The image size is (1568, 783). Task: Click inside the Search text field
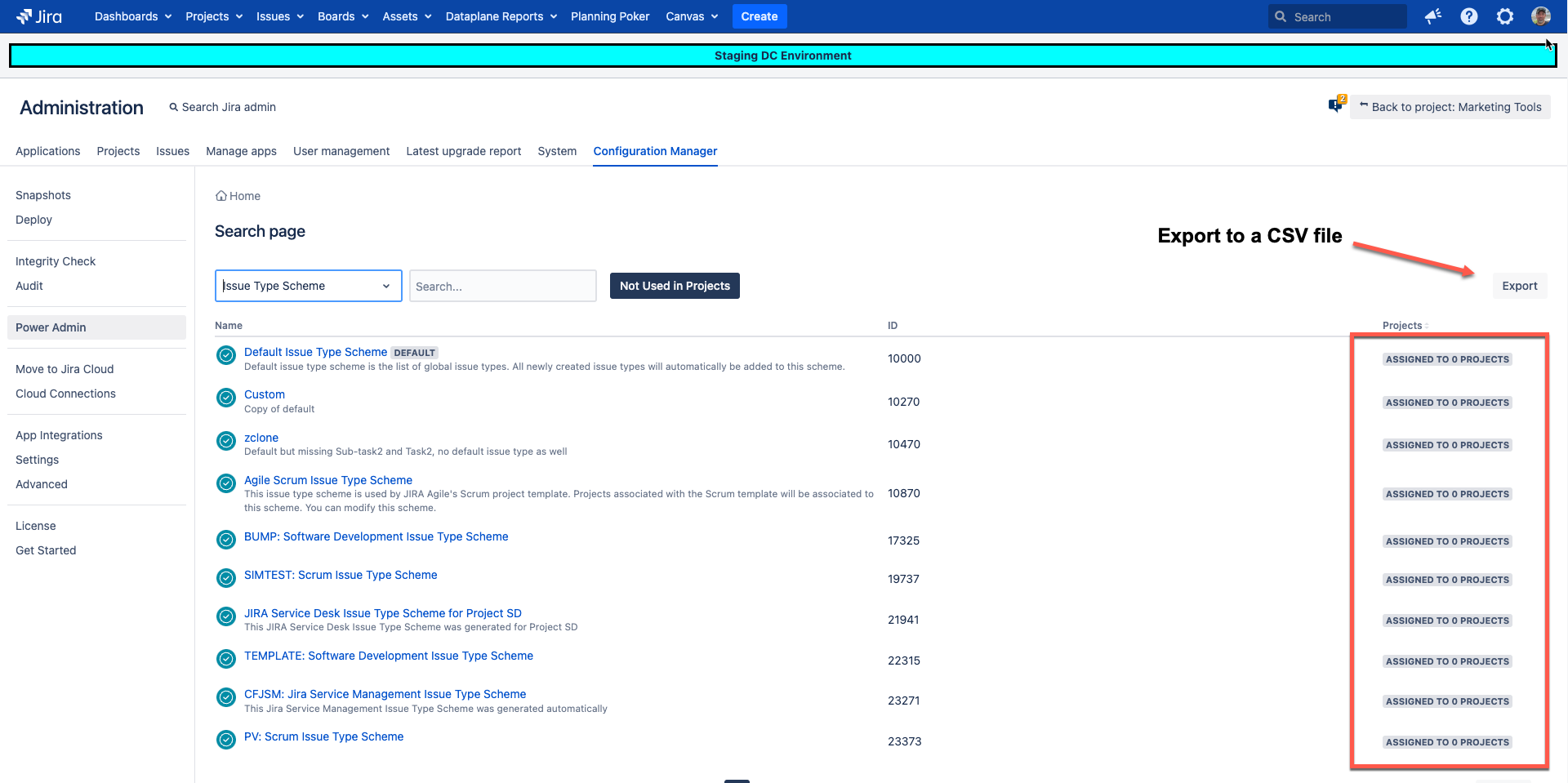pos(502,286)
